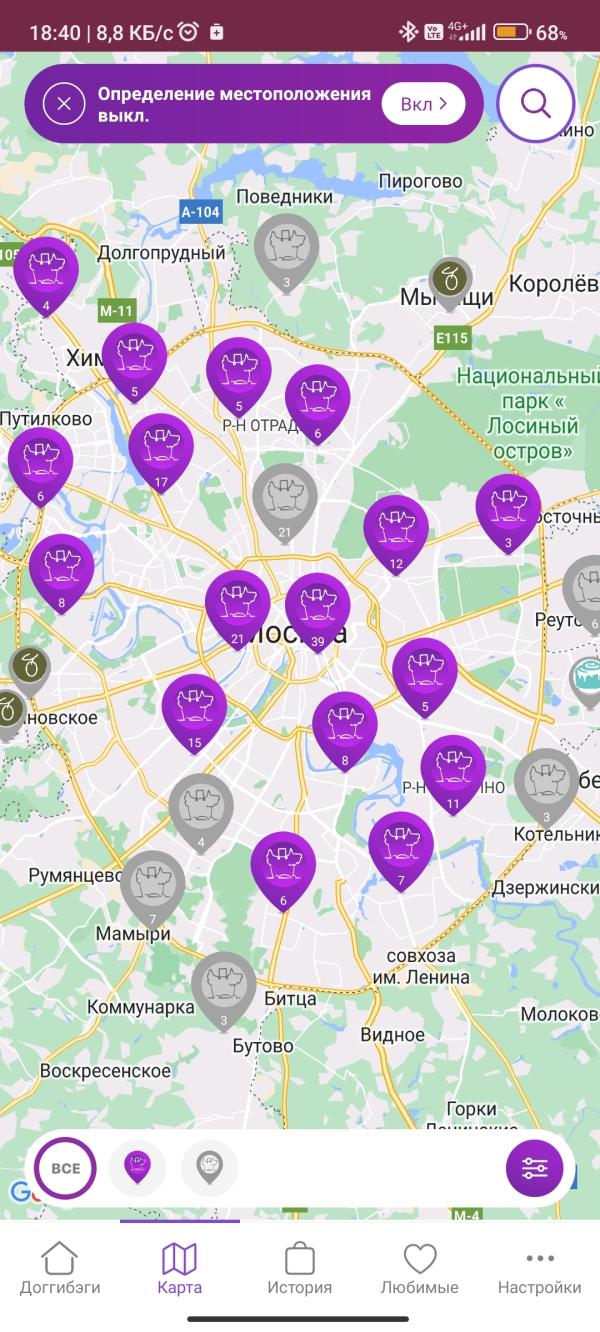Image resolution: width=600 pixels, height=1332 pixels.
Task: Go to the Настройки tab
Action: click(540, 1268)
